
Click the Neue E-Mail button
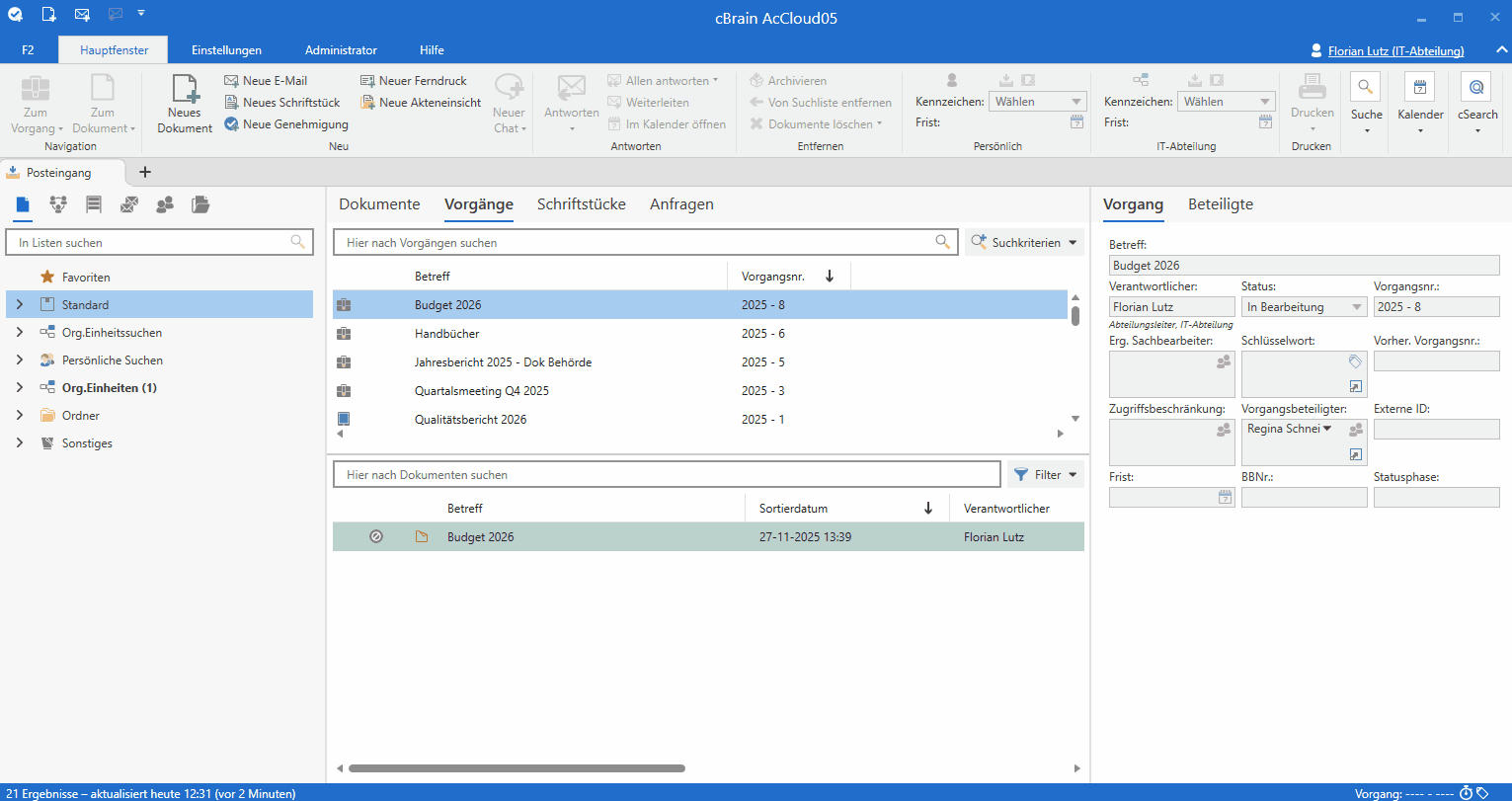(x=266, y=81)
